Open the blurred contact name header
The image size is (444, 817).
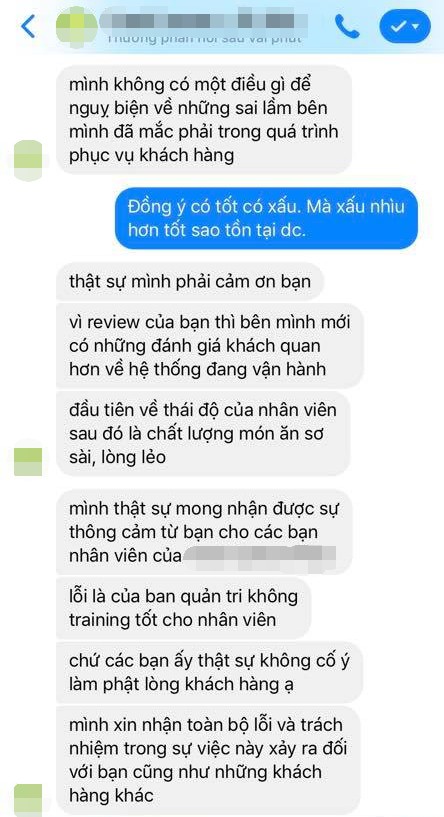click(x=203, y=21)
